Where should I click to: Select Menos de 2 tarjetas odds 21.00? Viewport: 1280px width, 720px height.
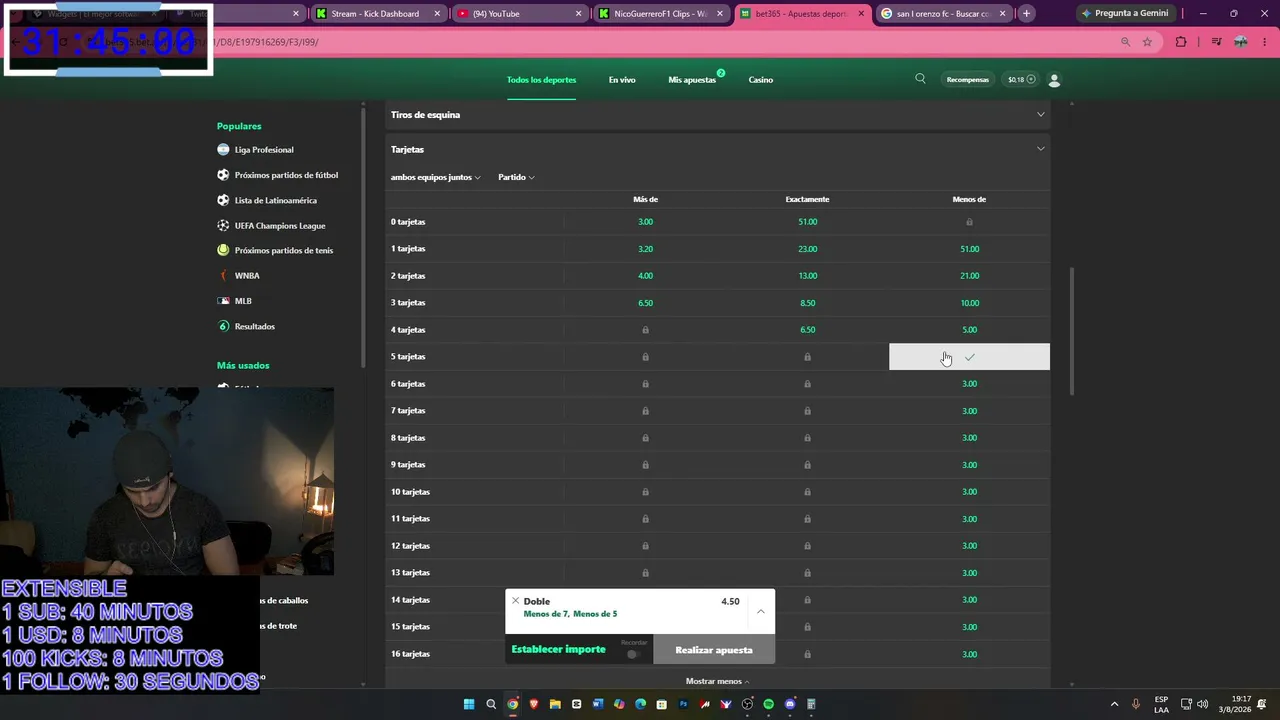[x=969, y=276]
